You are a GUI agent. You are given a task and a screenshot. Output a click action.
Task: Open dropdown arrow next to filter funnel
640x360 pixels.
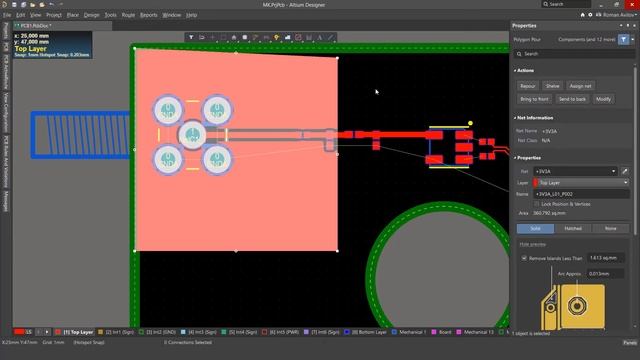(x=633, y=40)
